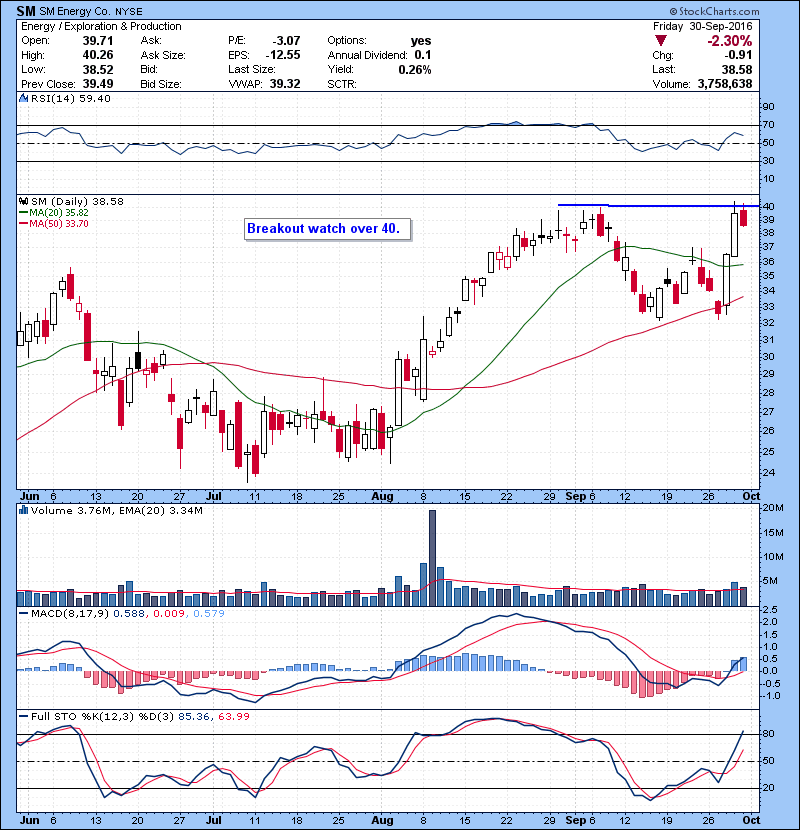Click the Breakout watch over 40 annotation

pos(325,229)
